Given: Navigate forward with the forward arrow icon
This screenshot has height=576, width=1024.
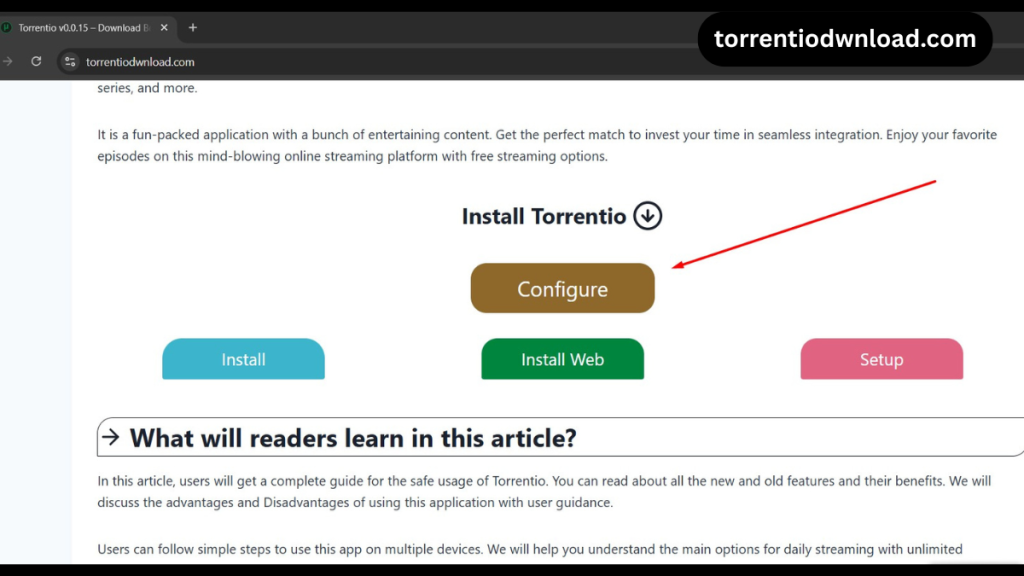Looking at the screenshot, I should click(9, 61).
